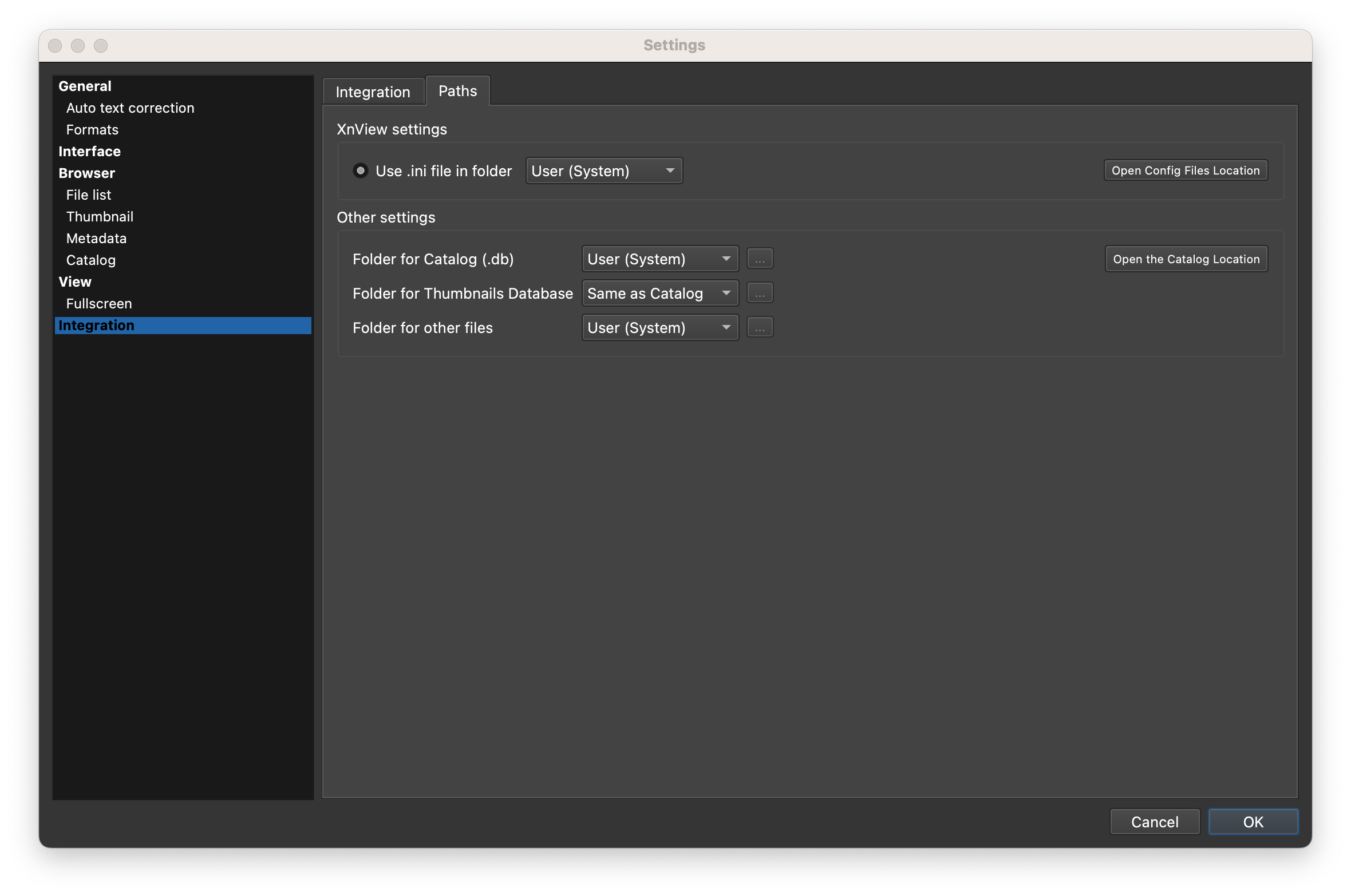
Task: Expand the Folder for Catalog dropdown
Action: [659, 259]
